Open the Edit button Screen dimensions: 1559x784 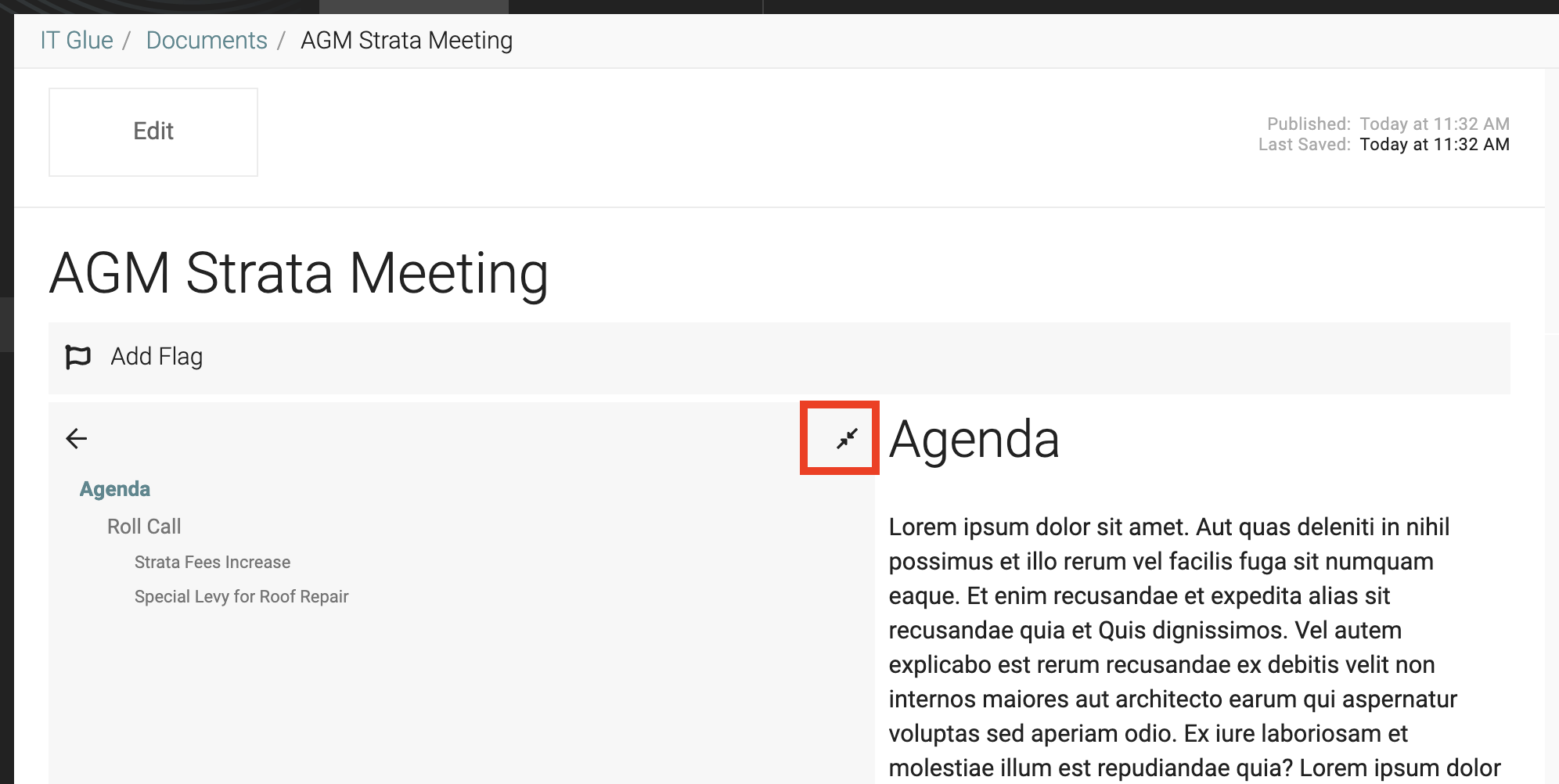153,131
